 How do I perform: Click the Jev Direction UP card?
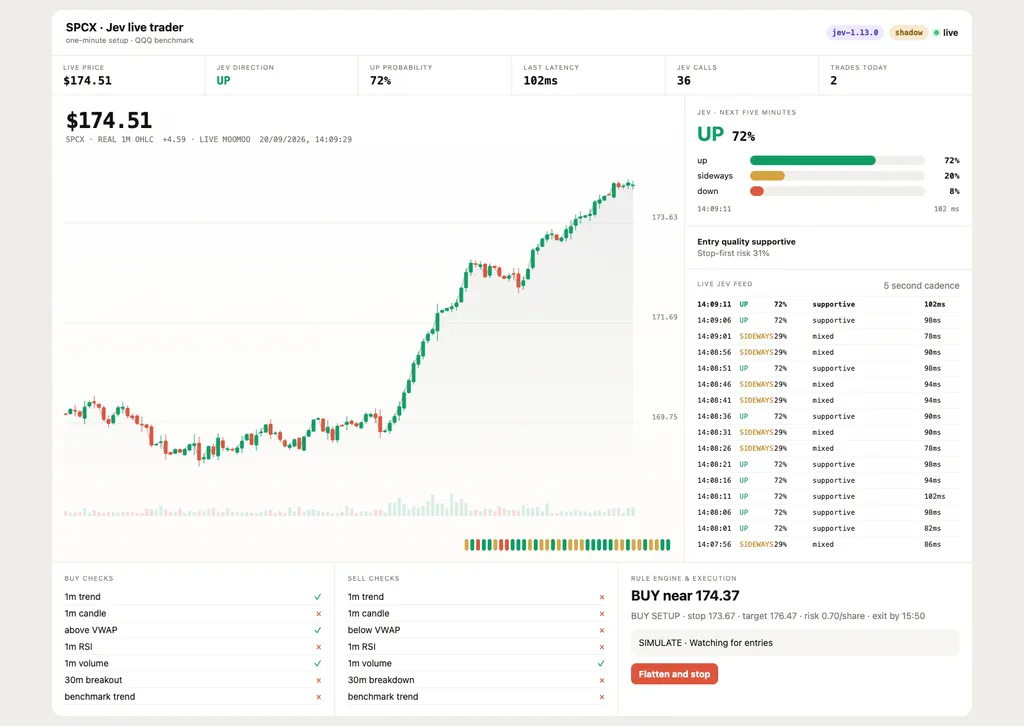pos(281,76)
